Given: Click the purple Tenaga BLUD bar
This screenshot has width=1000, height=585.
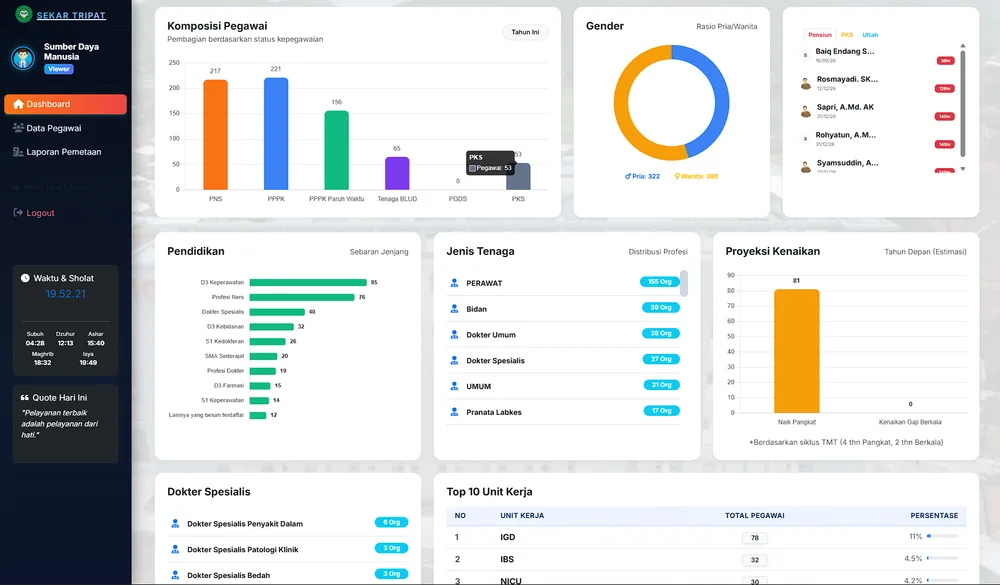Looking at the screenshot, I should [397, 173].
